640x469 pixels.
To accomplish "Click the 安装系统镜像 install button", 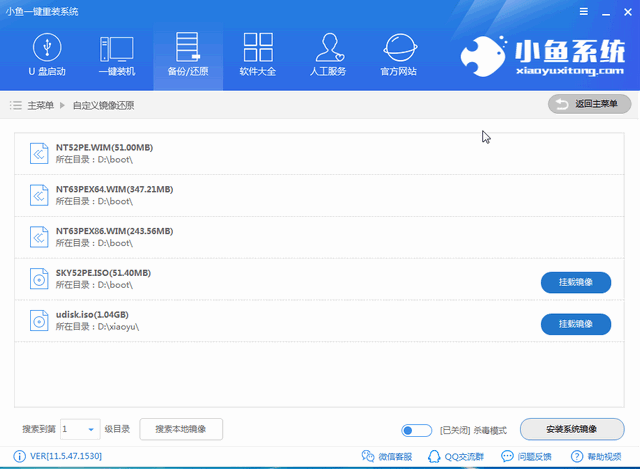I will [x=571, y=429].
